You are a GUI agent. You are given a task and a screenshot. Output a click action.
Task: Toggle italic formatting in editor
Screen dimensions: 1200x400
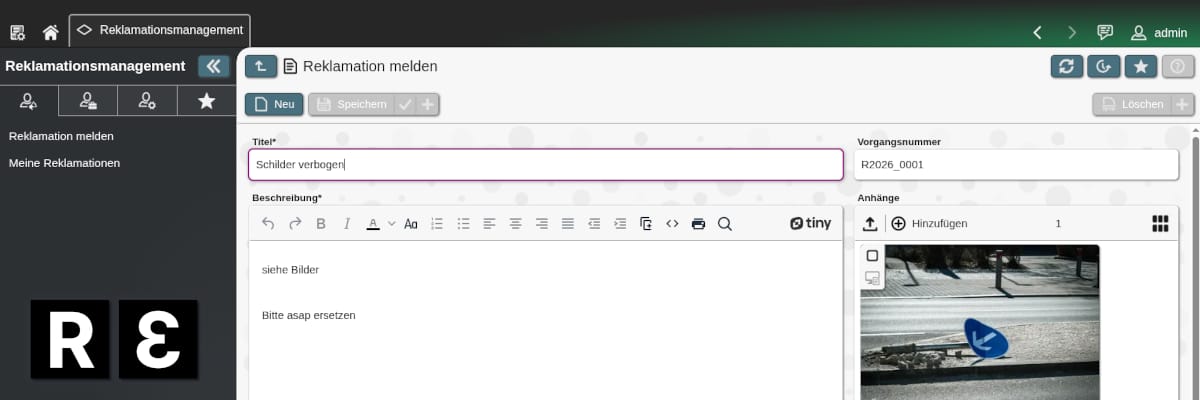[347, 224]
